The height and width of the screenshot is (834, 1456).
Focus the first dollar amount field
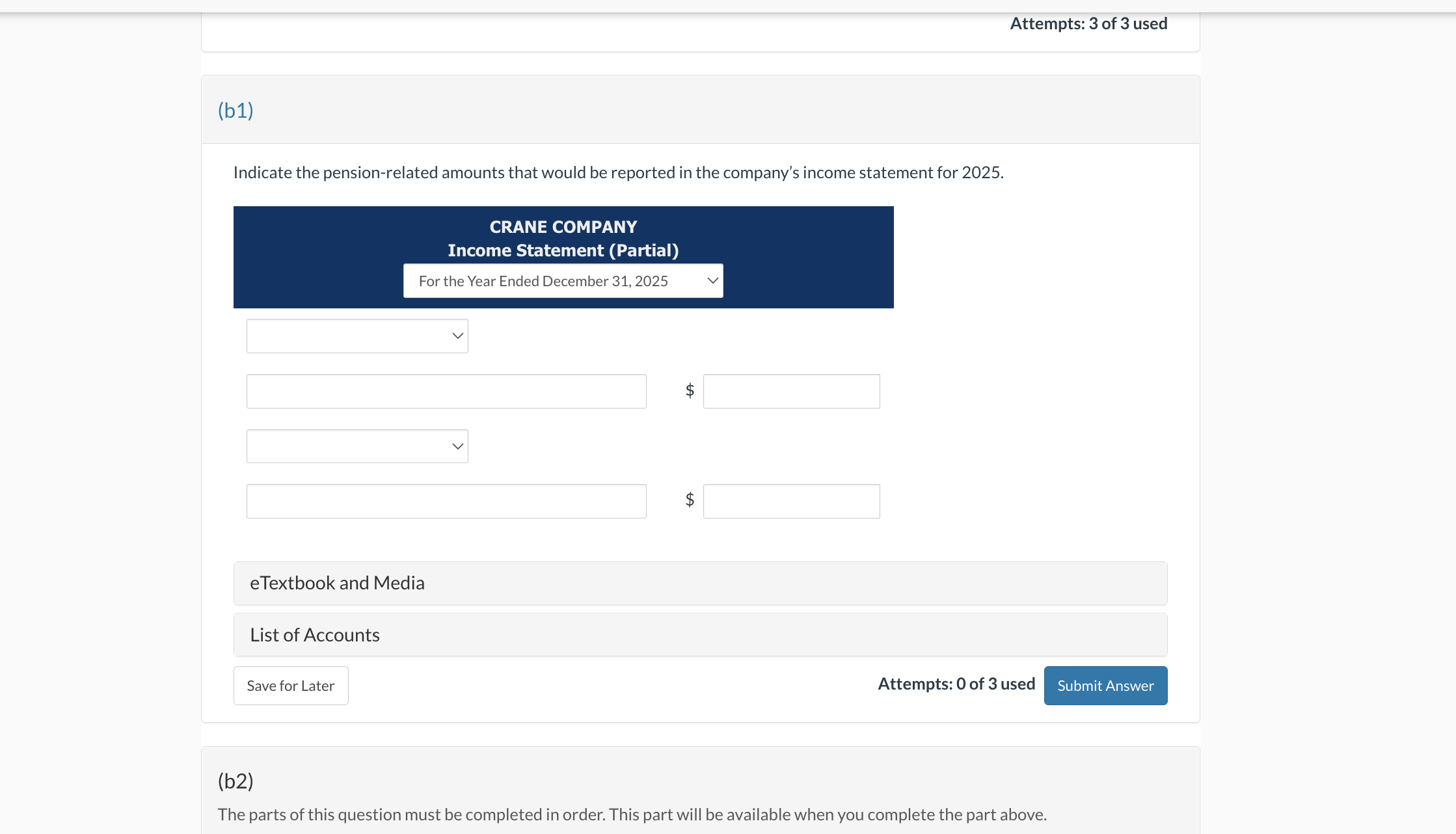[x=790, y=392]
